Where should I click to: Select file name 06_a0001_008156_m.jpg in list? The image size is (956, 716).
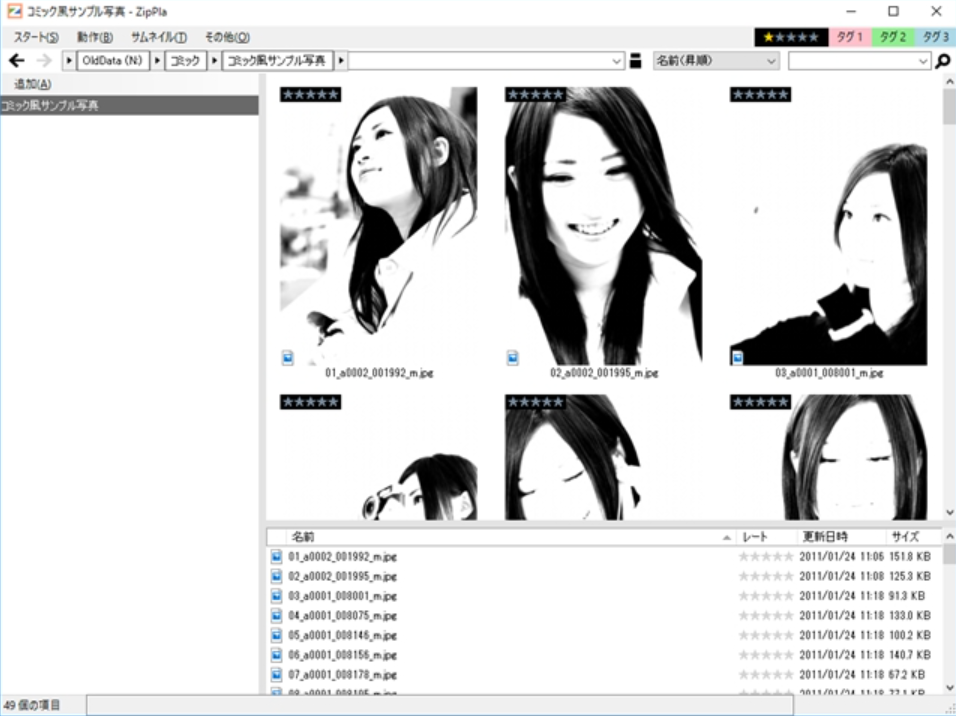click(x=343, y=654)
